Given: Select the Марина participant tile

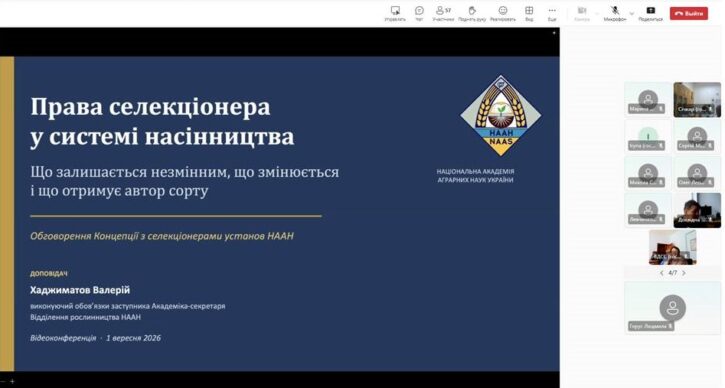Looking at the screenshot, I should [x=648, y=99].
